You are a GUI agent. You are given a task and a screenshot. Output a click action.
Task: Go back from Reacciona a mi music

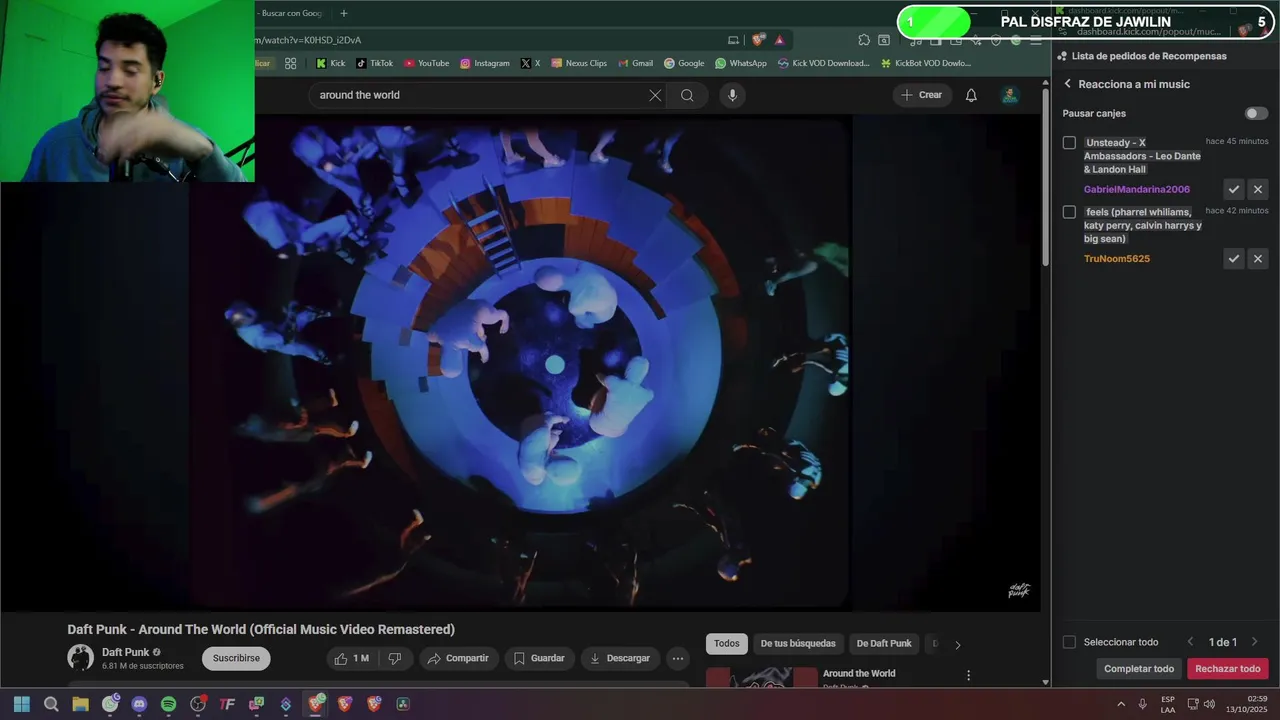[1067, 84]
